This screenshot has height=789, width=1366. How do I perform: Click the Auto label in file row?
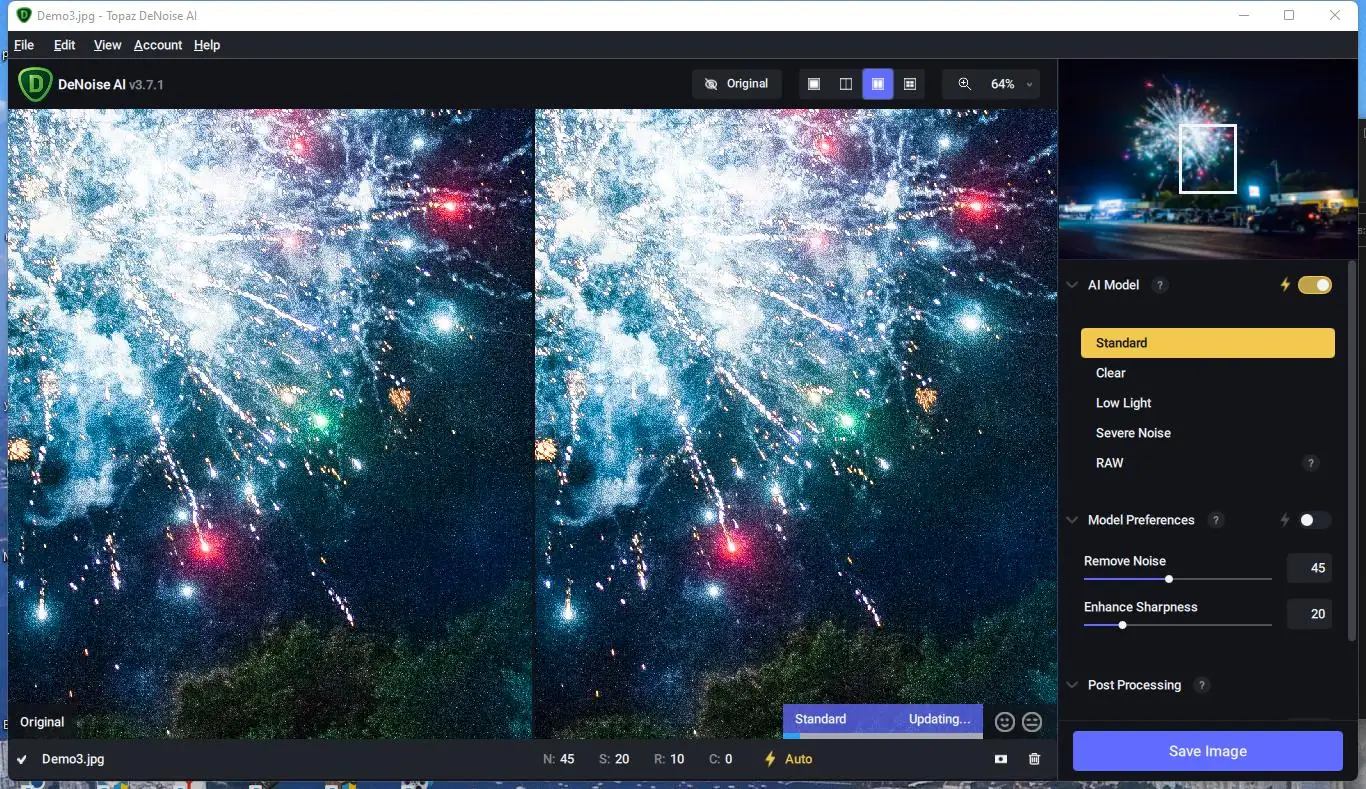[799, 759]
